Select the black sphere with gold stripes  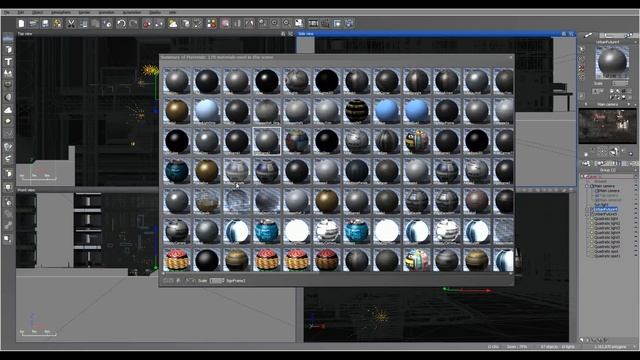[357, 111]
